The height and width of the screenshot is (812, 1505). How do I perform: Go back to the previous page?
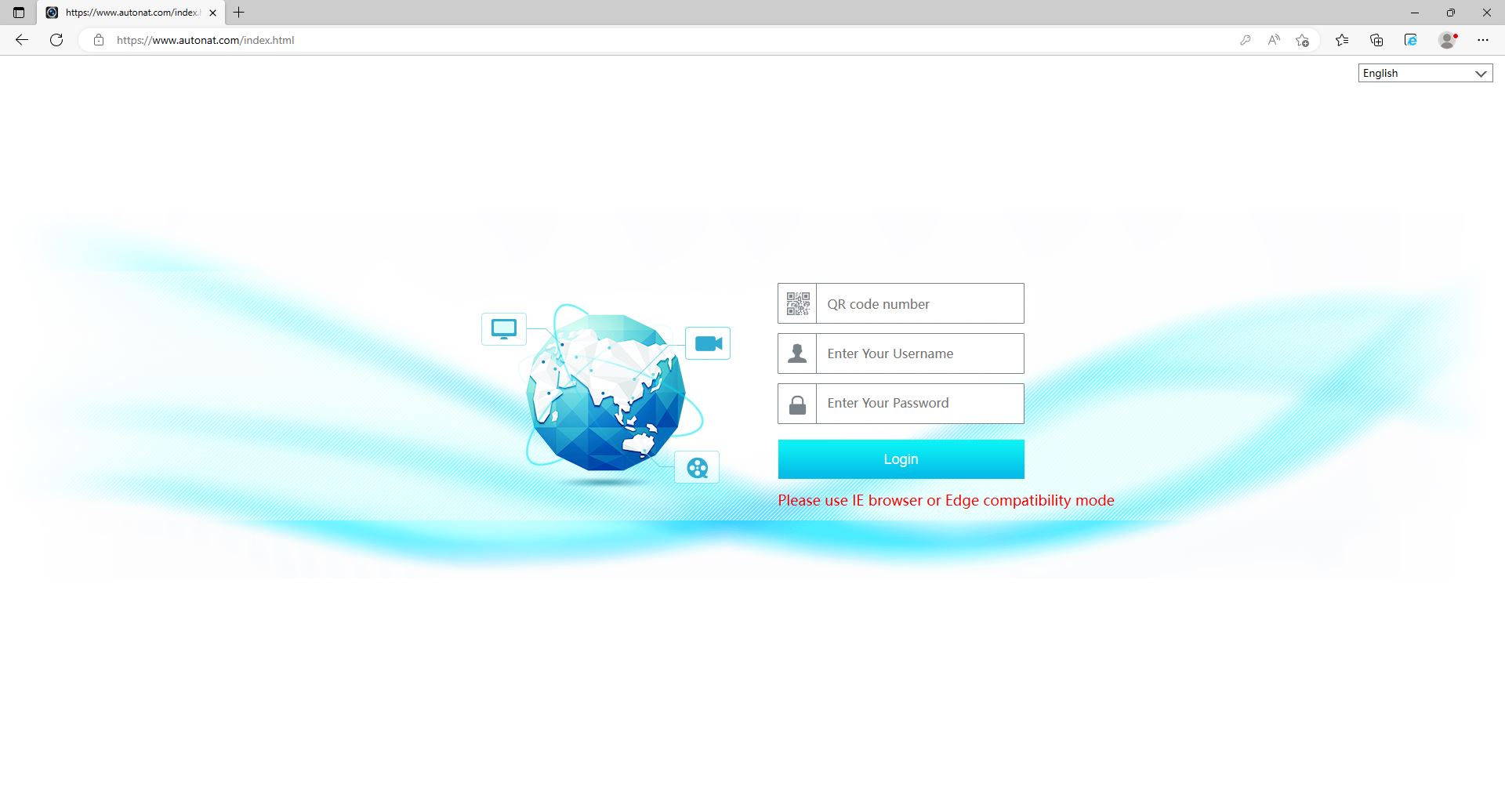tap(22, 40)
